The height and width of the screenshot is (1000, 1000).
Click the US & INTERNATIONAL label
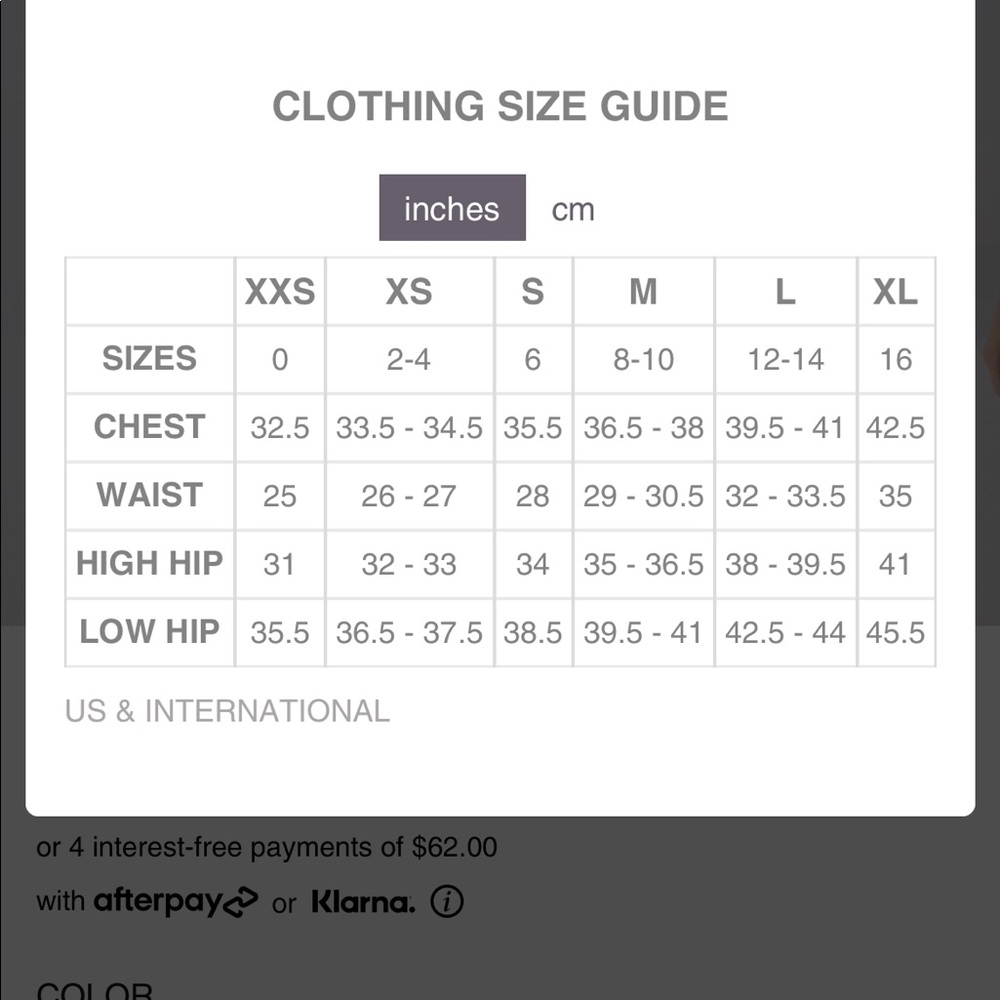point(227,710)
